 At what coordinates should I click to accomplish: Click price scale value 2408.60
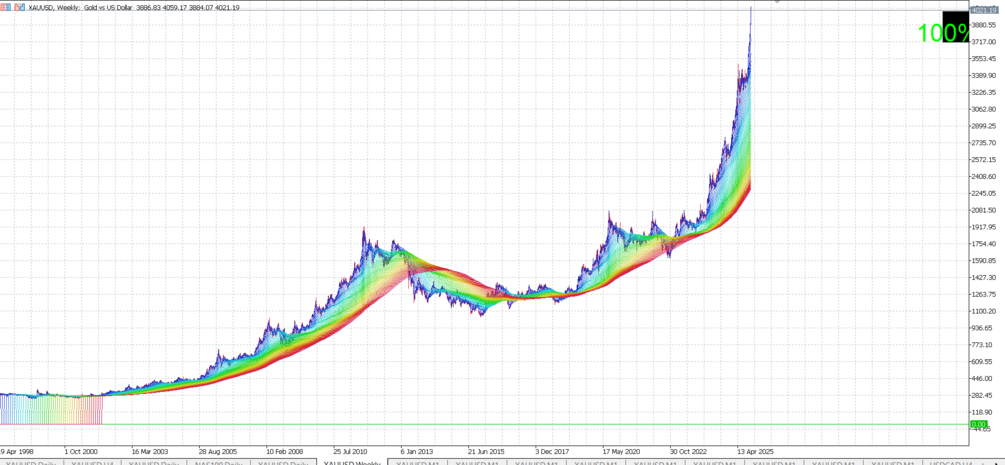click(x=983, y=176)
